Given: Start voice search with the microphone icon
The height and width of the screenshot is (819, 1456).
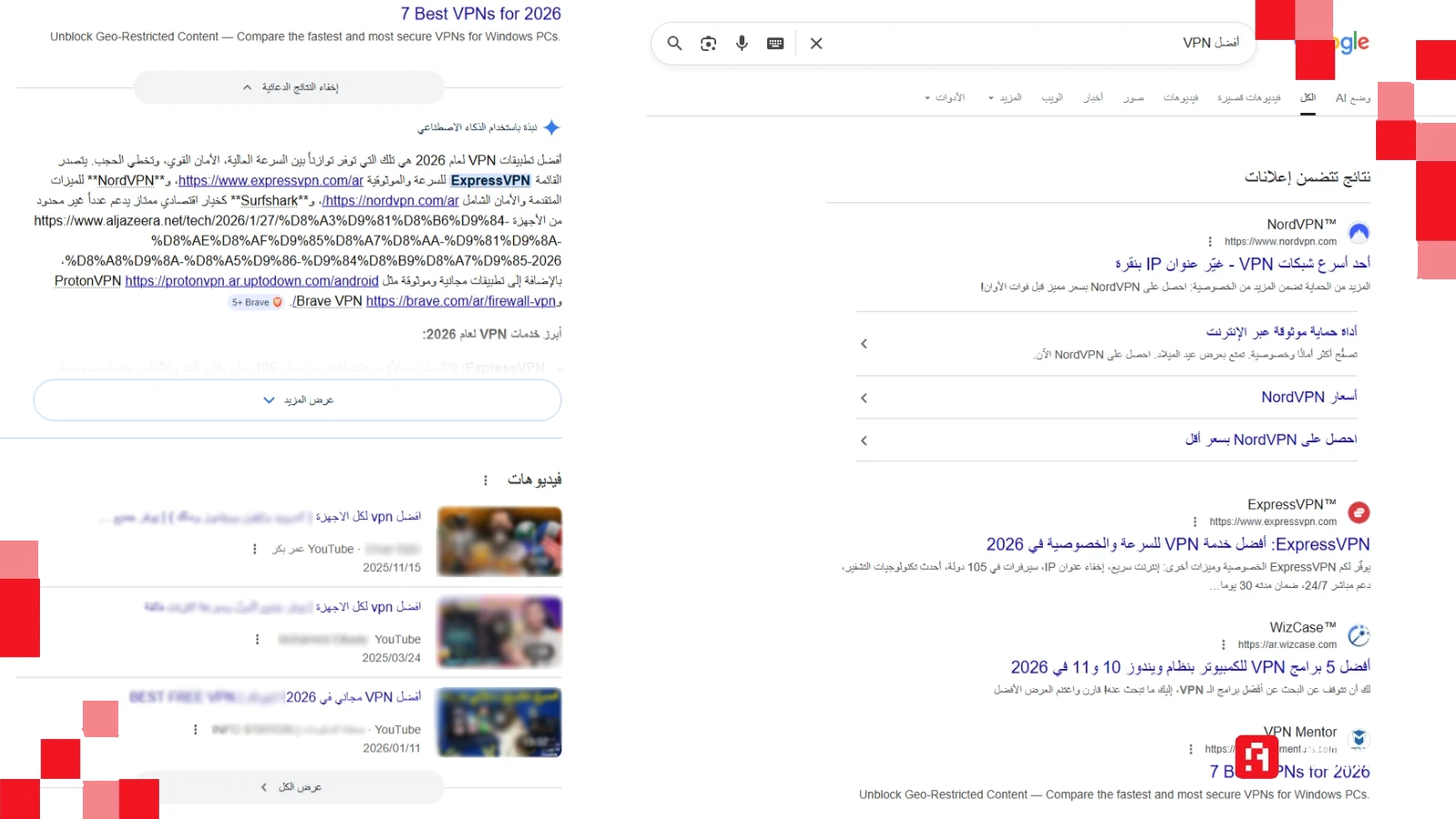Looking at the screenshot, I should tap(742, 44).
